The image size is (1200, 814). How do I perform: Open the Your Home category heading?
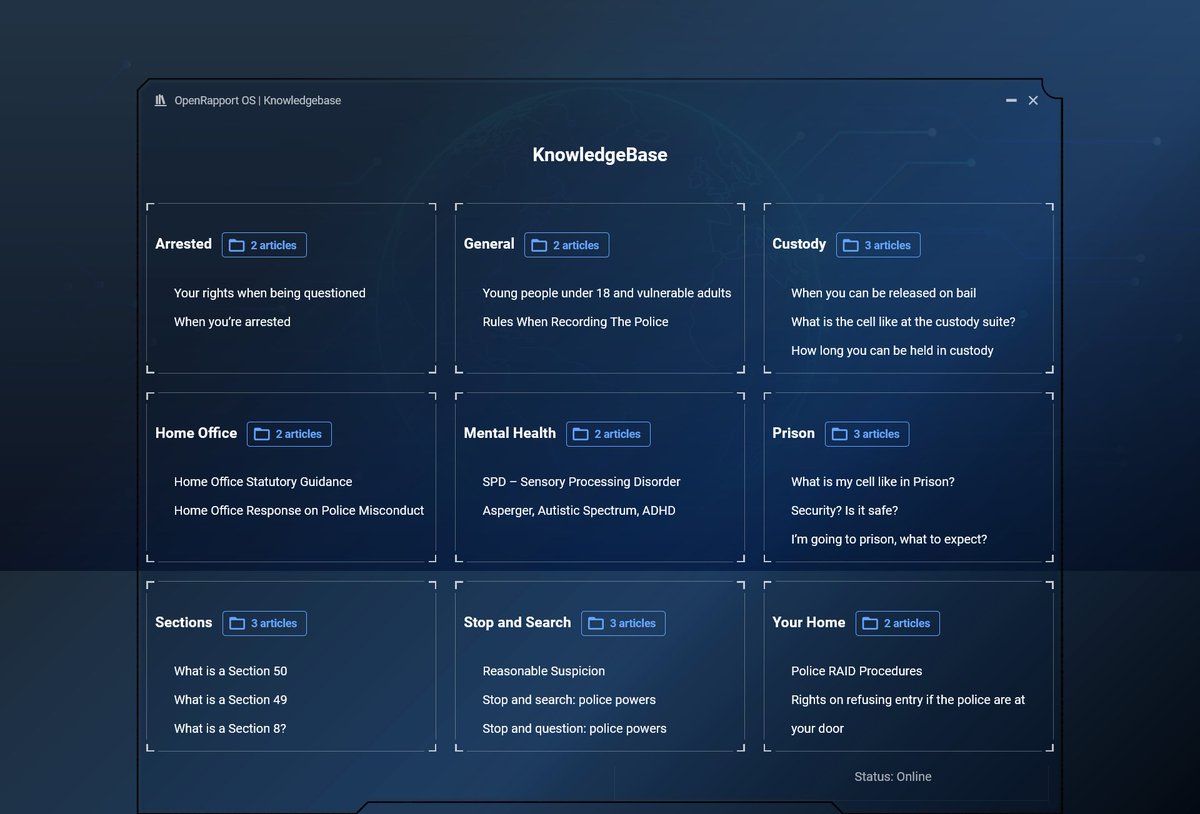(809, 622)
